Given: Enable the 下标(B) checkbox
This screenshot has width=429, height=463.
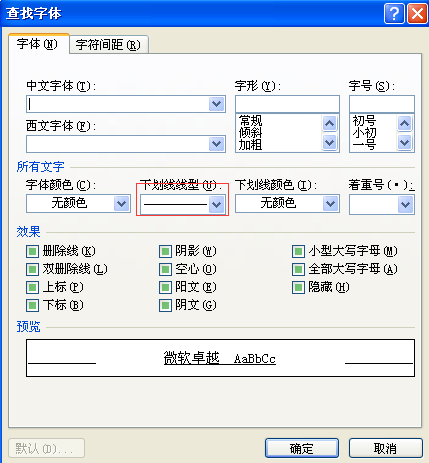Looking at the screenshot, I should click(x=32, y=305).
